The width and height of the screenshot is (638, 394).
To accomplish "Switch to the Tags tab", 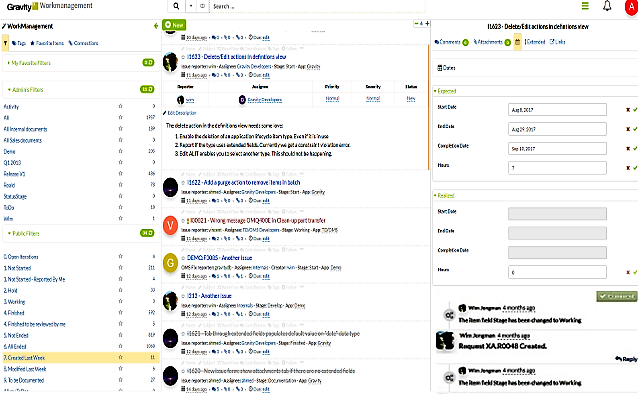I will point(19,43).
